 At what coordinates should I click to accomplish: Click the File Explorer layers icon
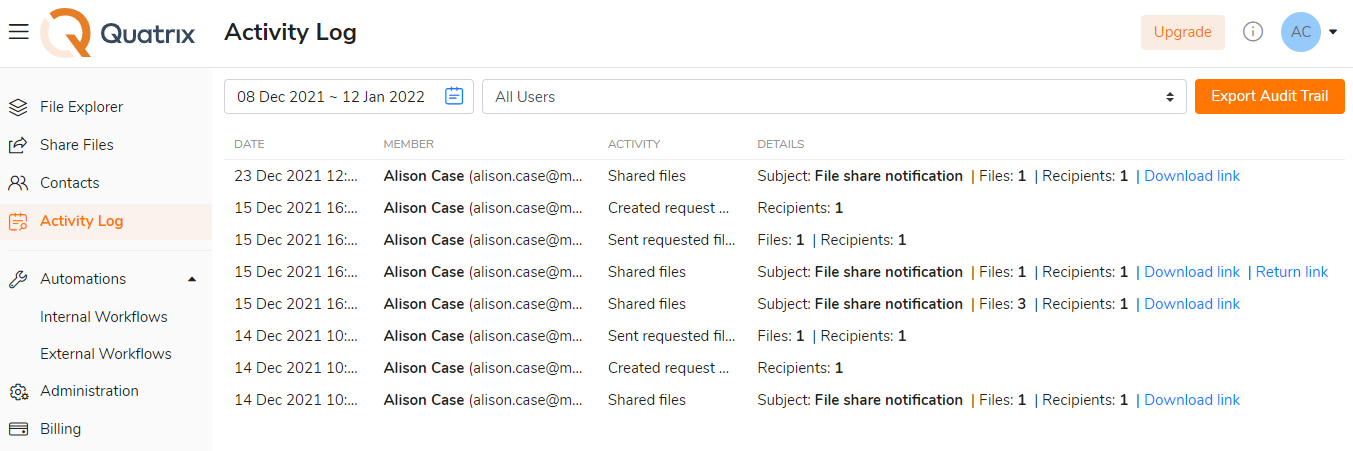pyautogui.click(x=18, y=107)
